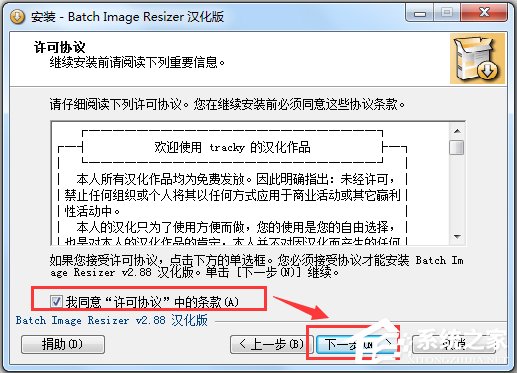Viewport: 517px width, 373px height.
Task: Click the license line "欢迎使用 tracky 的汉化作品"
Action: tap(232, 147)
